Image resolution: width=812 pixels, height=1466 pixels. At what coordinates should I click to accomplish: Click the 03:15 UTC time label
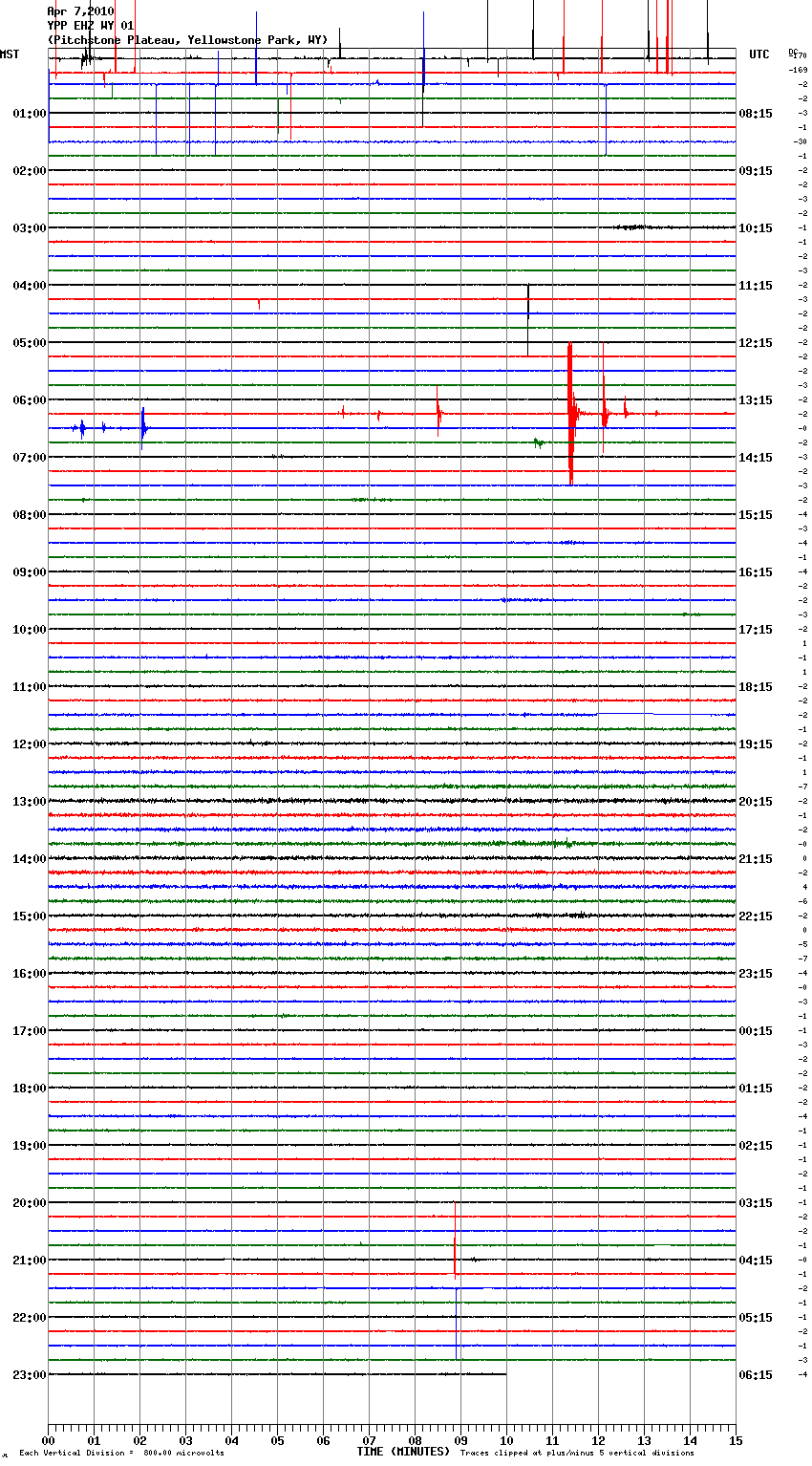(756, 1203)
